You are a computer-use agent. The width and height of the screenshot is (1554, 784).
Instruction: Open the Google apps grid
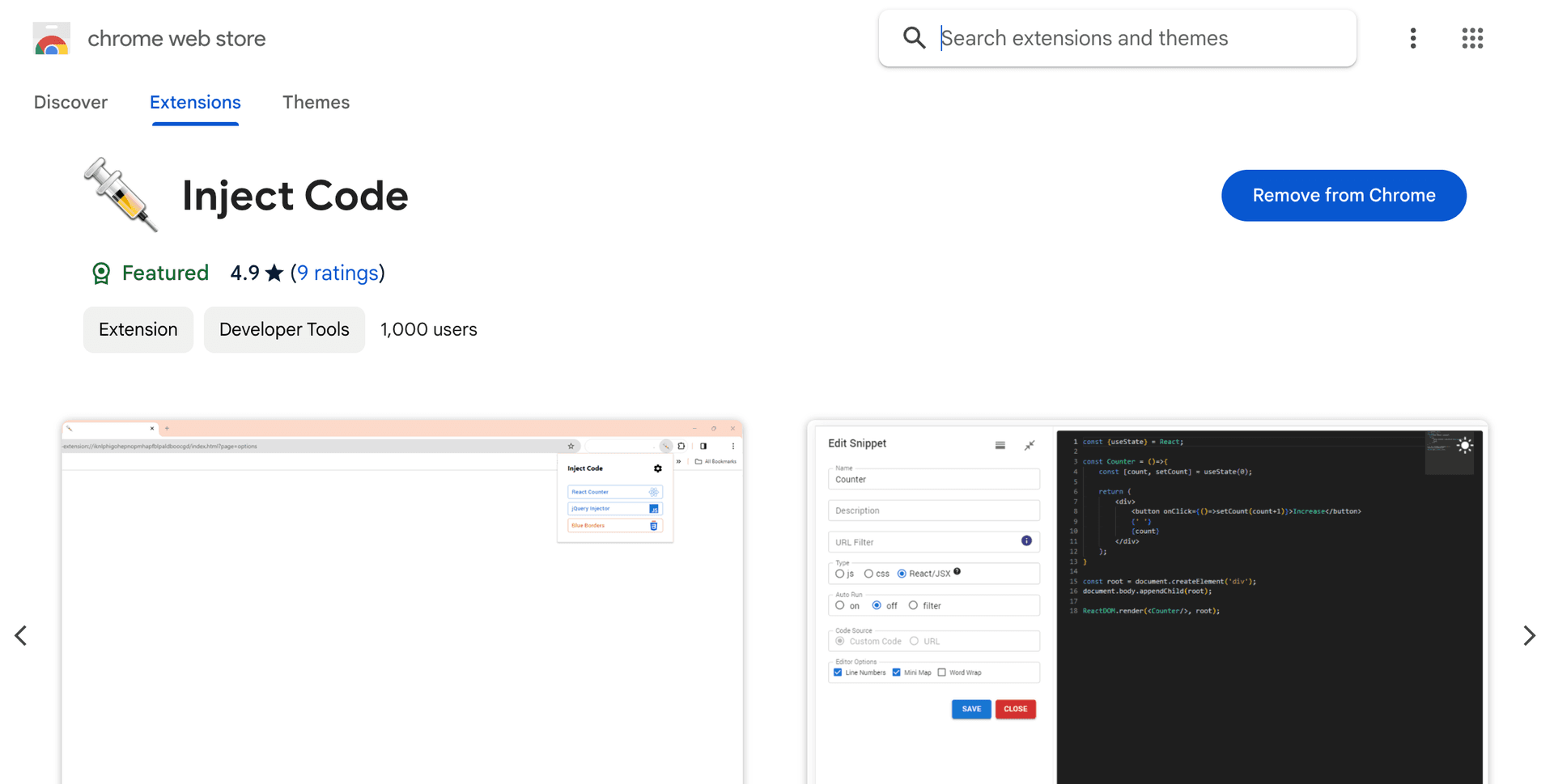point(1472,38)
